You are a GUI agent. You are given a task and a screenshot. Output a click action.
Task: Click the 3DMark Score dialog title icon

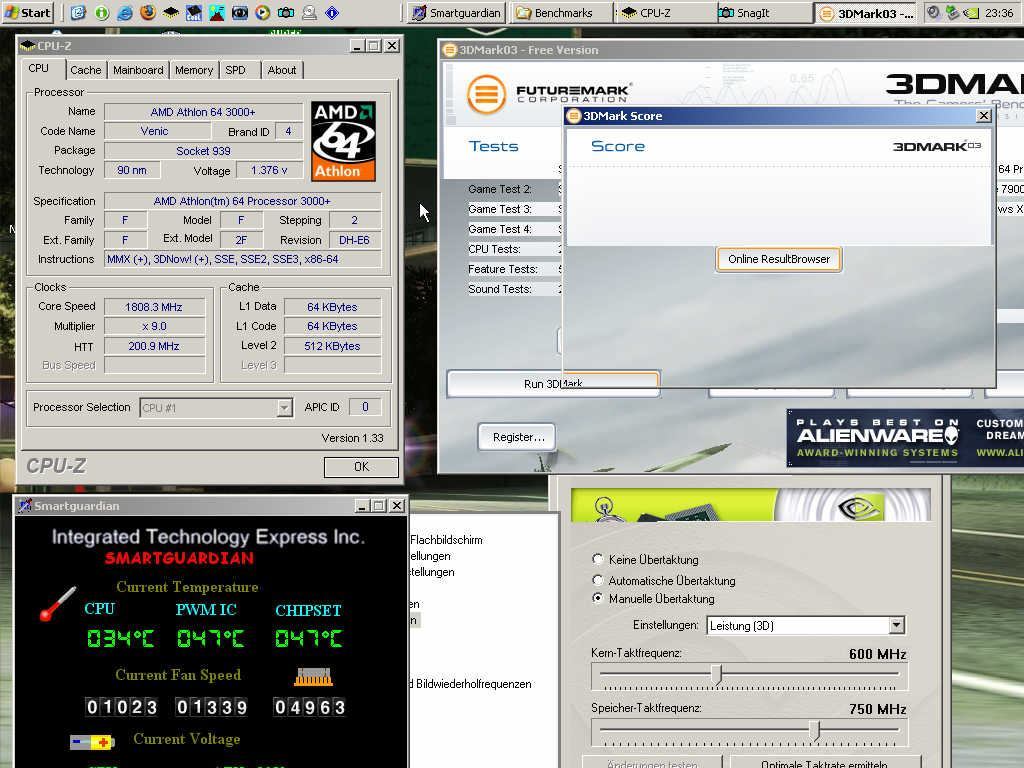tap(574, 116)
